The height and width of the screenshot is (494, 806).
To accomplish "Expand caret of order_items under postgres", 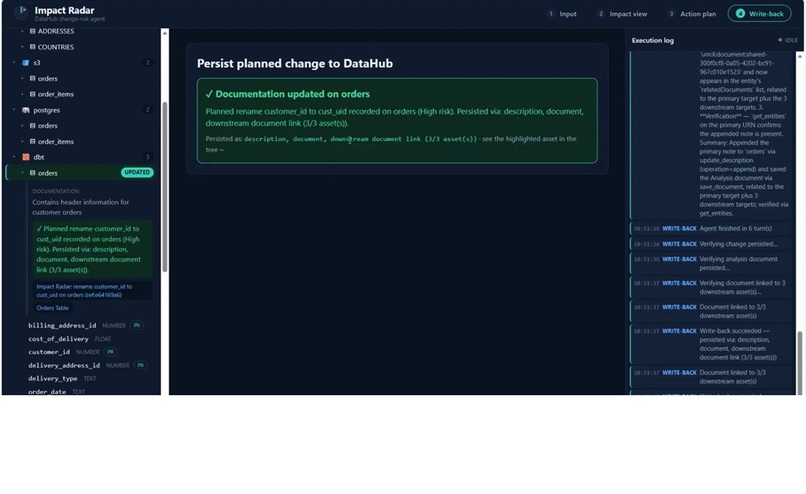I will (x=23, y=141).
